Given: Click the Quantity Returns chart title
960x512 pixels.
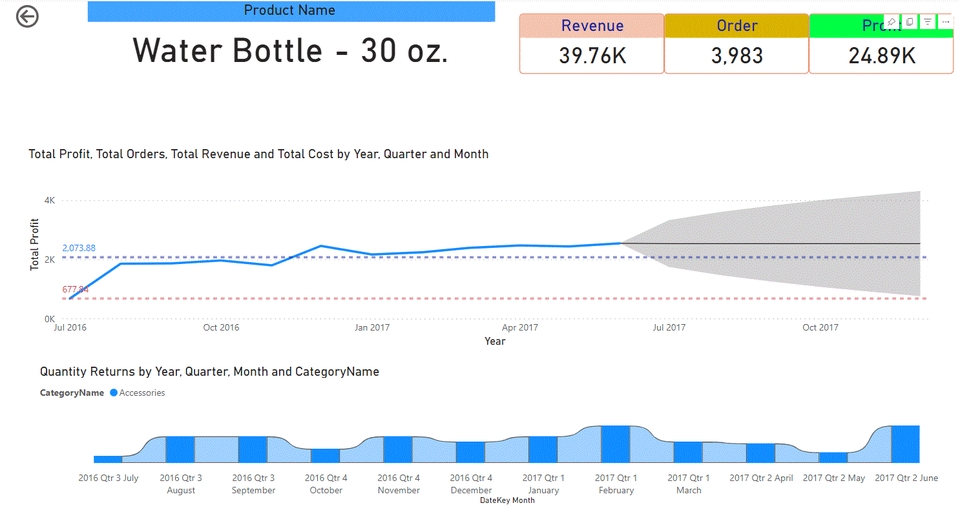Looking at the screenshot, I should pos(209,371).
